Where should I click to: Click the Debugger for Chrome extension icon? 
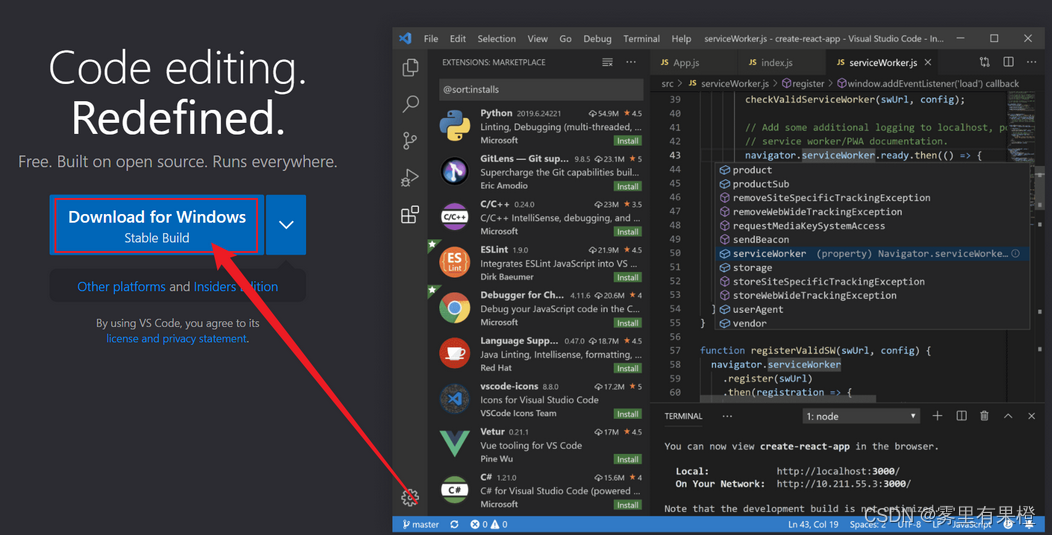(455, 308)
